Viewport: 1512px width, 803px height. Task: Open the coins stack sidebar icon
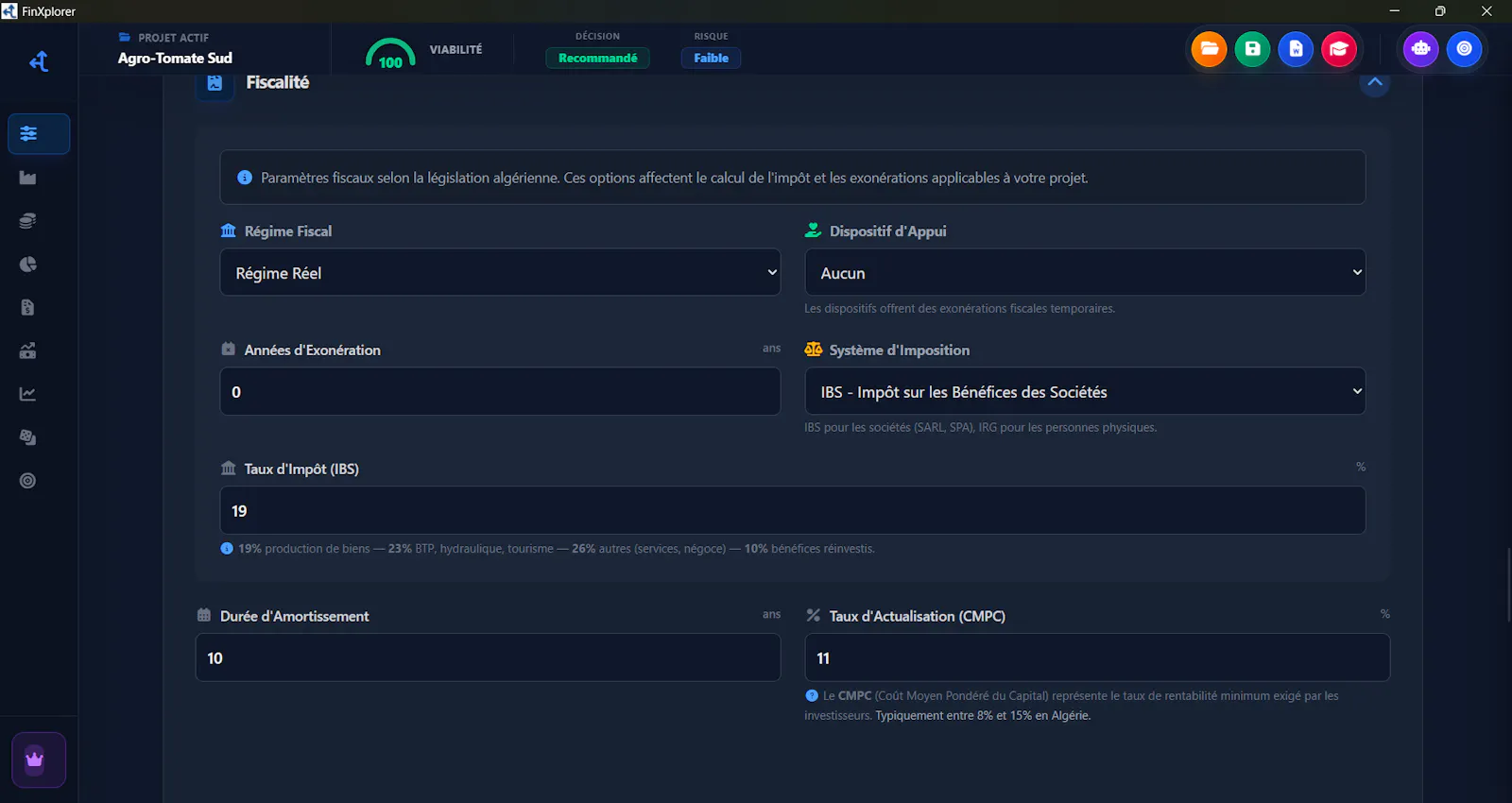point(28,221)
